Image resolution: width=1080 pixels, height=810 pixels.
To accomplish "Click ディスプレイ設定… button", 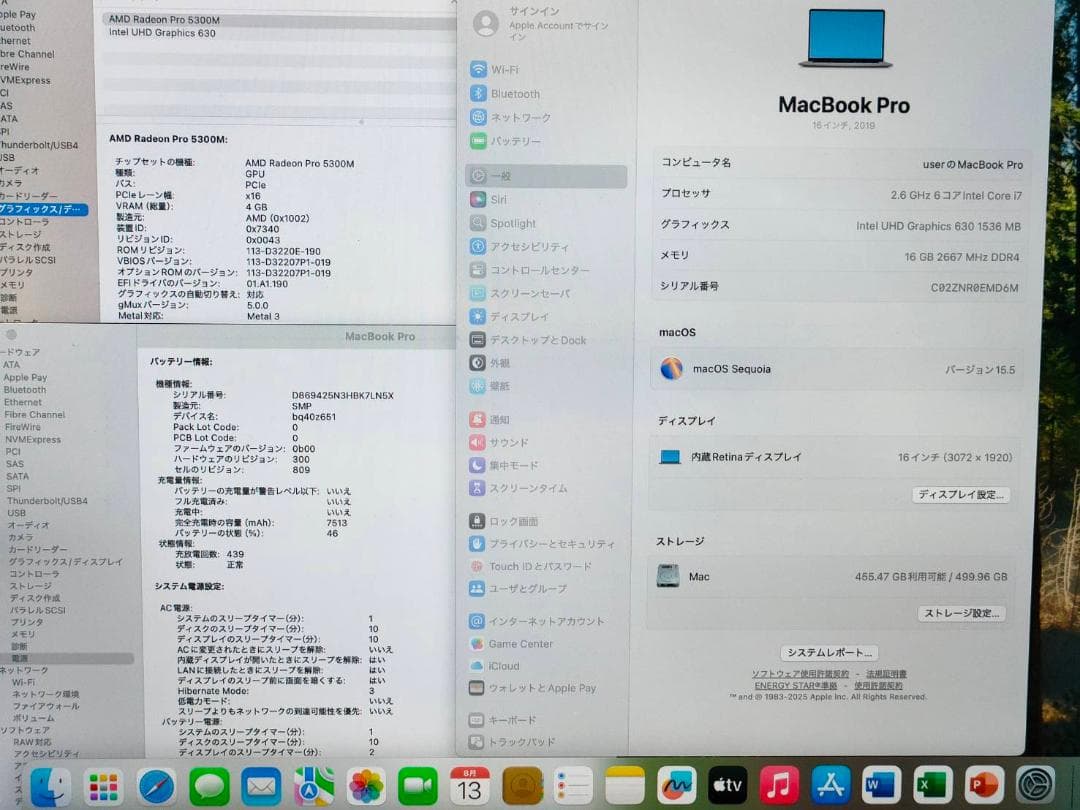I will tap(962, 495).
